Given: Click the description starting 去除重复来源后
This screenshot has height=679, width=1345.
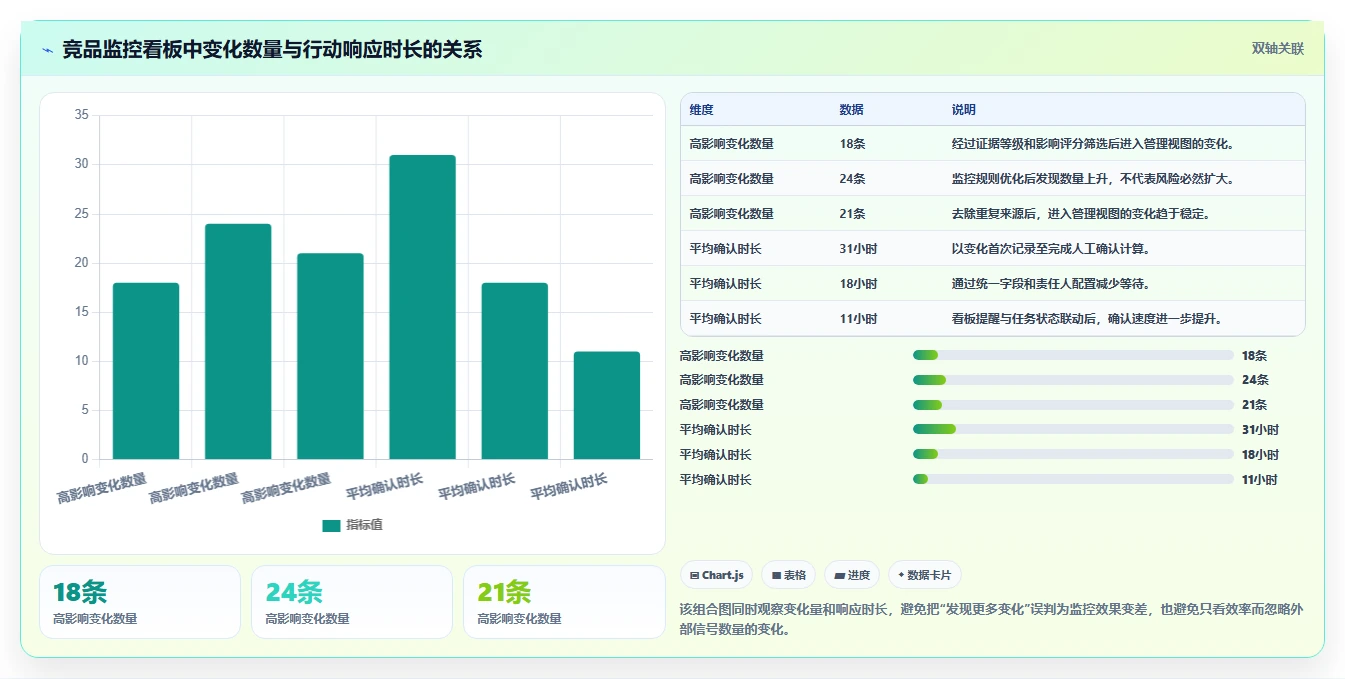Looking at the screenshot, I should tap(1080, 214).
